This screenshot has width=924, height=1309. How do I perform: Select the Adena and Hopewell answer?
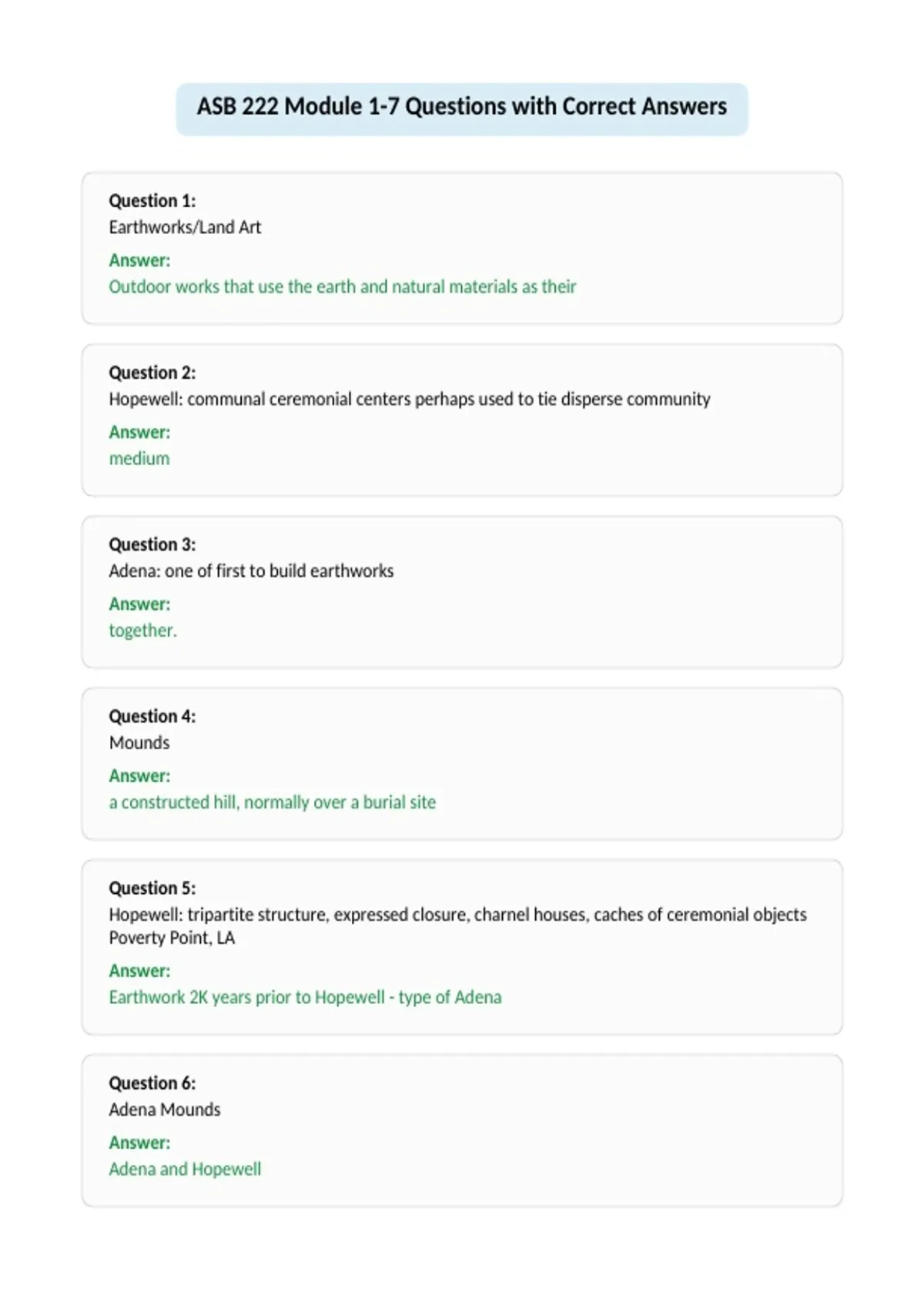(x=185, y=1169)
